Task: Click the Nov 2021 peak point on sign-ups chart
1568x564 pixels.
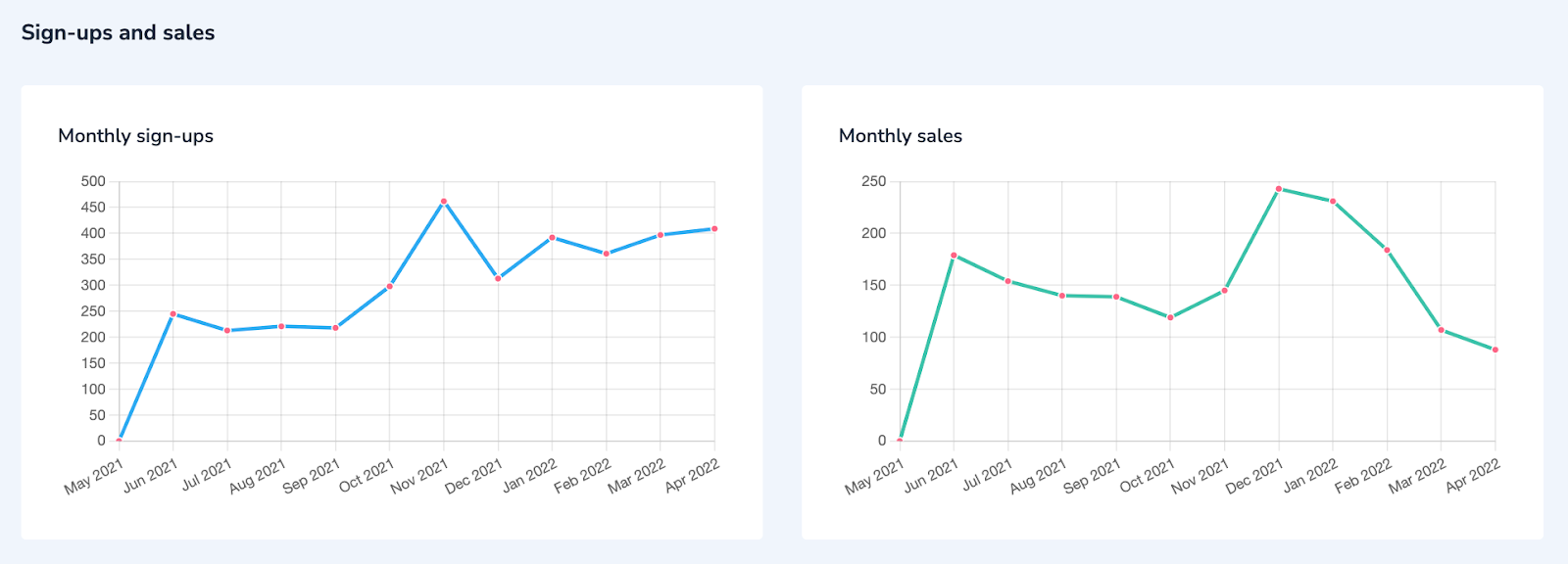Action: (x=444, y=202)
